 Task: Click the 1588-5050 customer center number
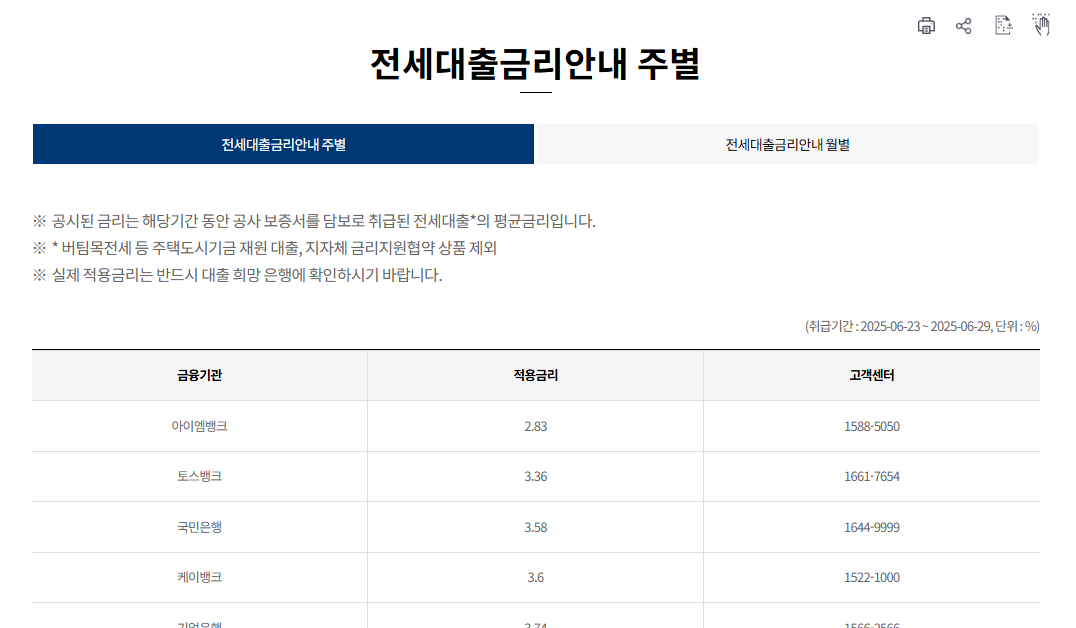coord(871,425)
